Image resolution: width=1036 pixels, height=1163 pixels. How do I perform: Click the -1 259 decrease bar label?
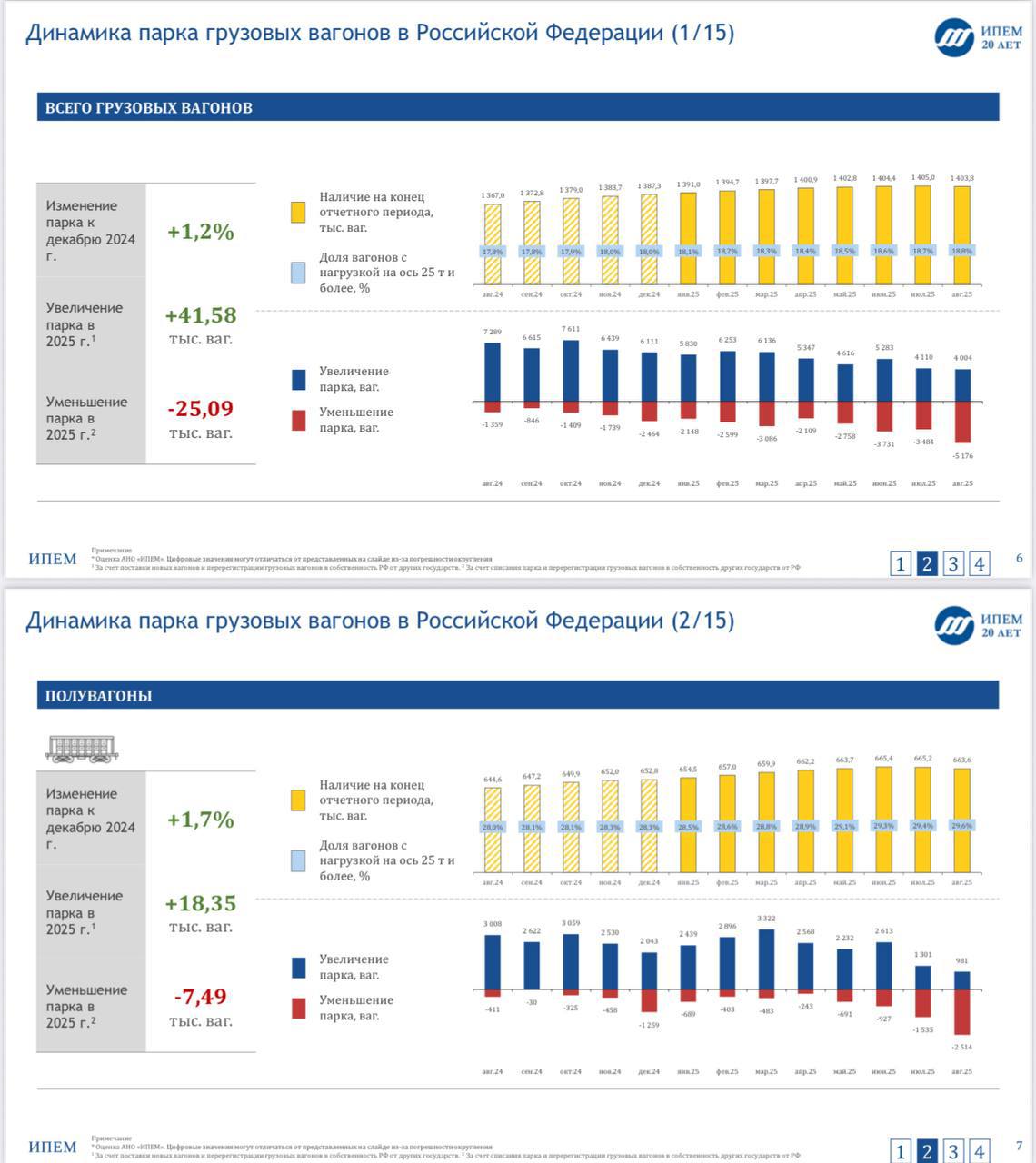649,1025
